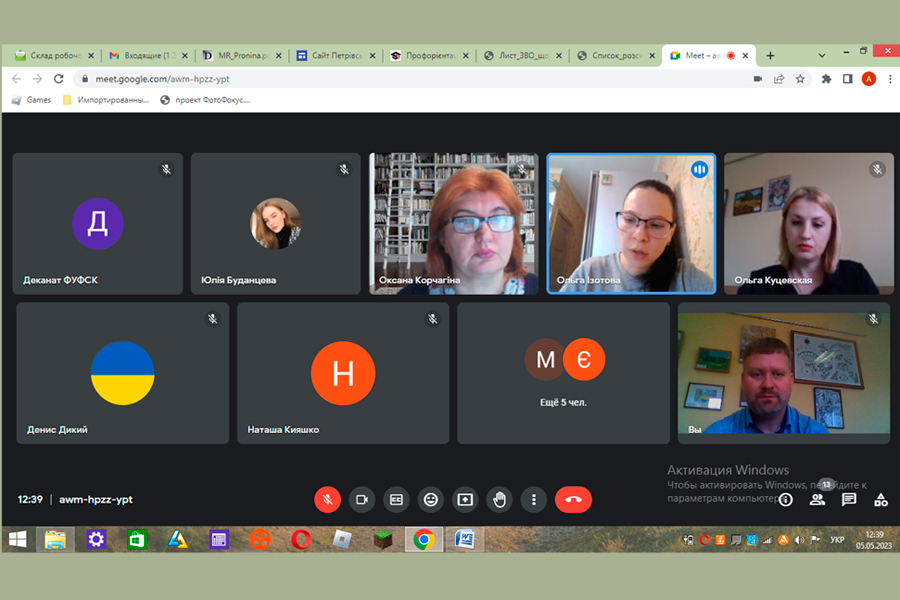The height and width of the screenshot is (600, 900).
Task: Open a new browser tab
Action: pos(770,56)
